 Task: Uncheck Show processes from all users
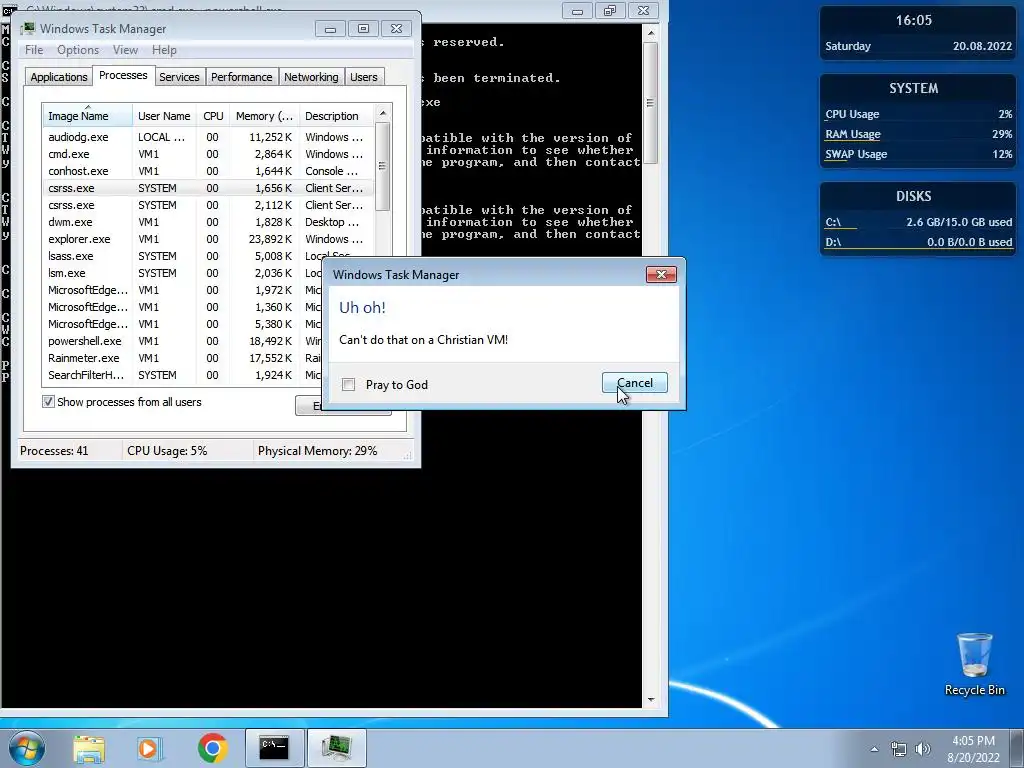(x=48, y=402)
